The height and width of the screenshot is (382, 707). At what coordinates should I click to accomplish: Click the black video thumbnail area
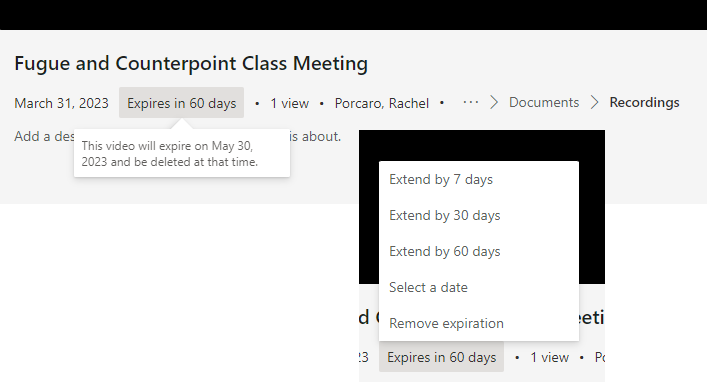click(482, 145)
